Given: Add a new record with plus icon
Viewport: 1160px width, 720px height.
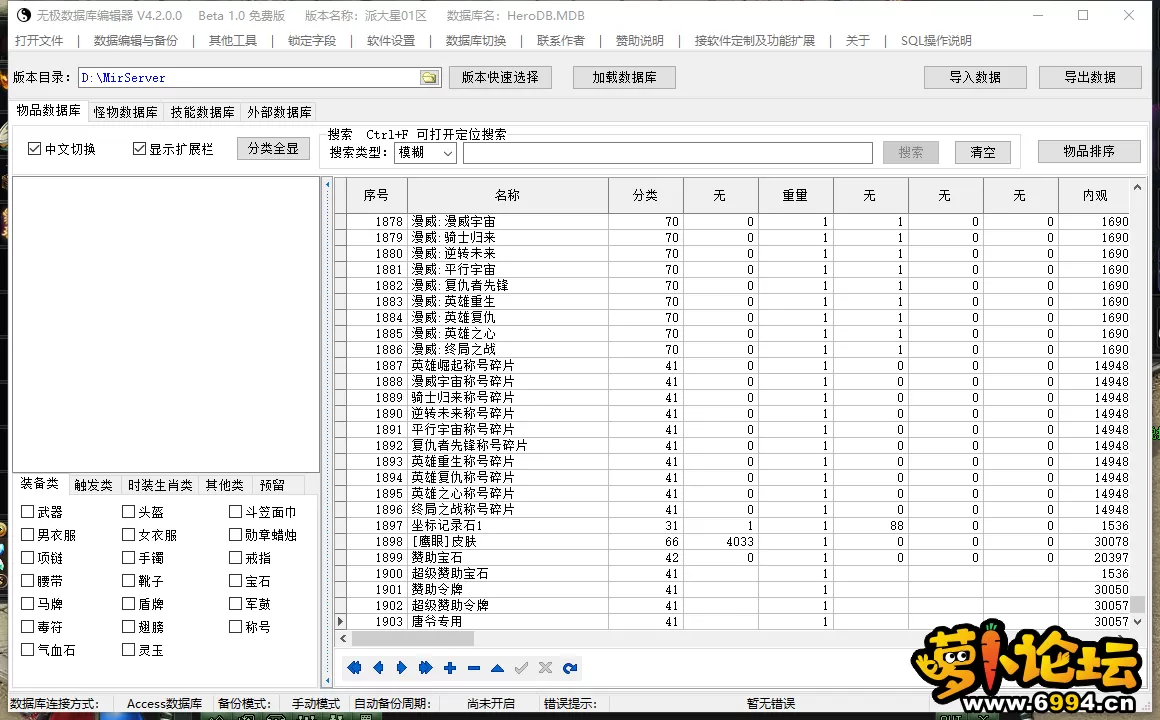Looking at the screenshot, I should click(x=450, y=668).
